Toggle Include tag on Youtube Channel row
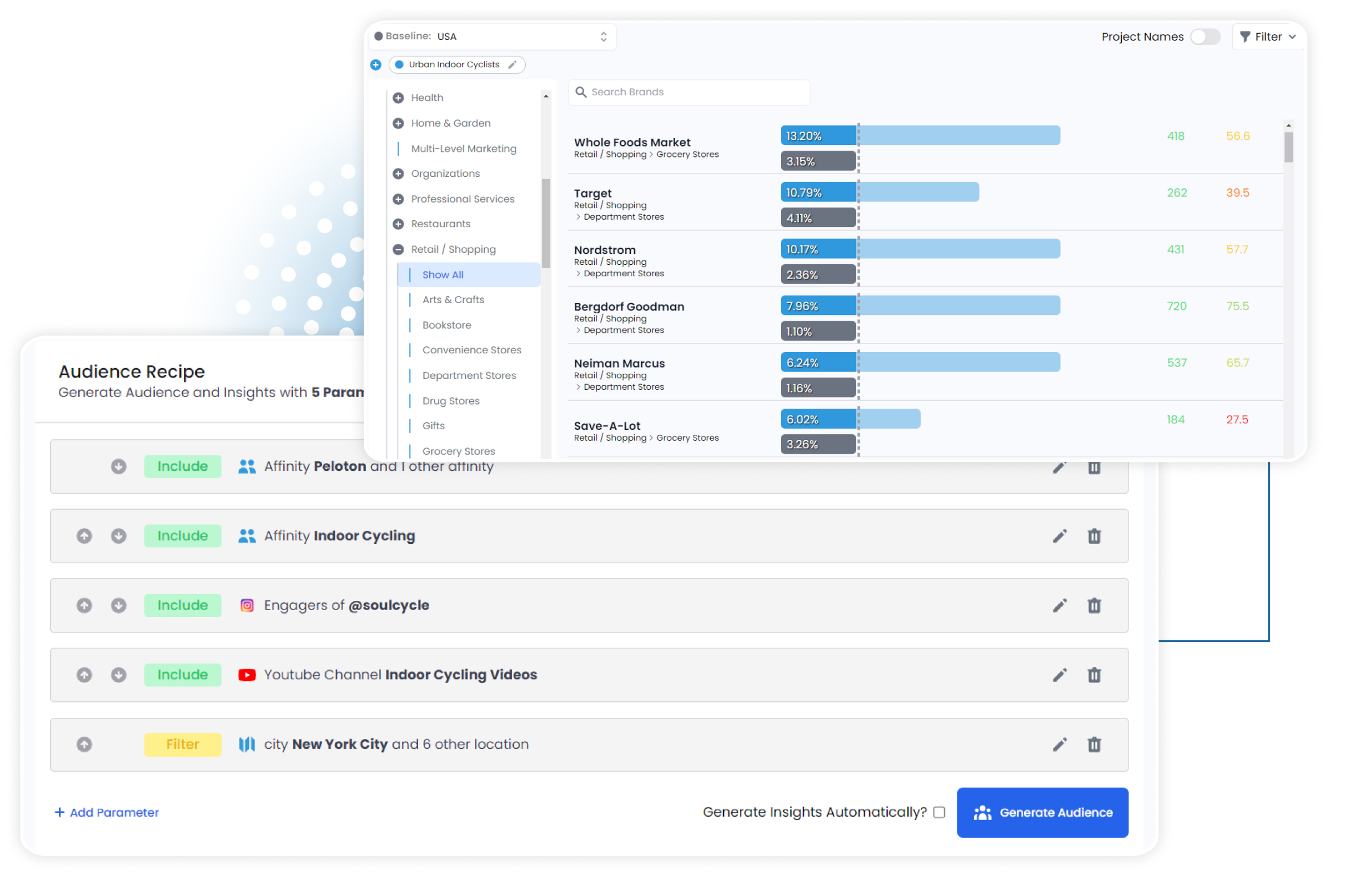 182,675
